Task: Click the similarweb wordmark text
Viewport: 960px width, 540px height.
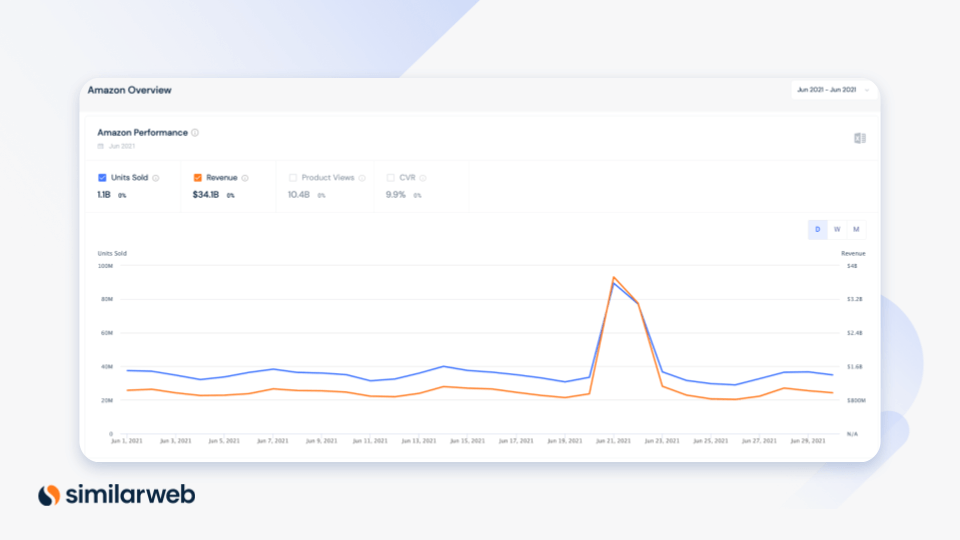Action: tap(130, 495)
